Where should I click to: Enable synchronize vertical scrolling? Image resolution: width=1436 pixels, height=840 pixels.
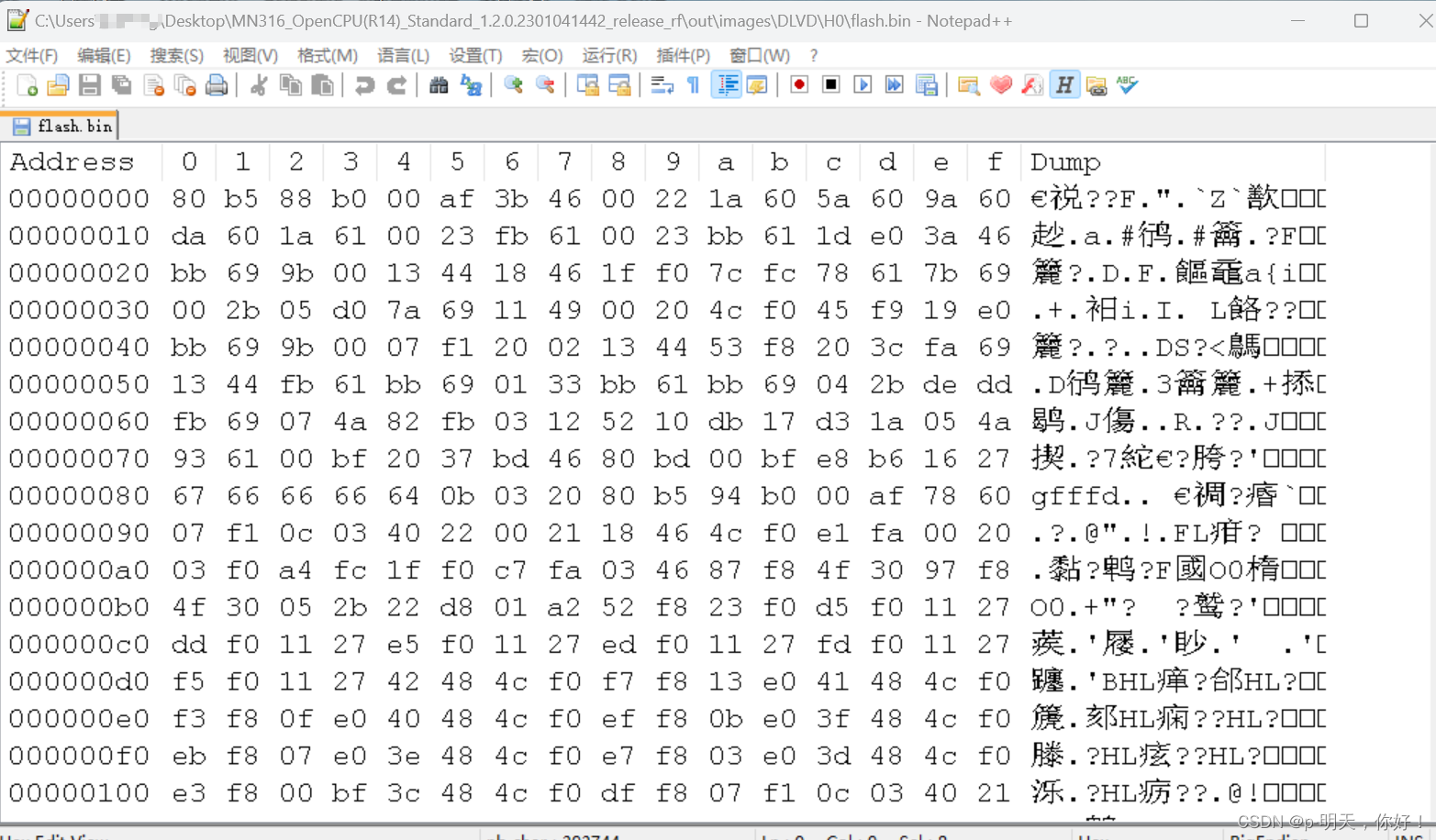coord(588,84)
